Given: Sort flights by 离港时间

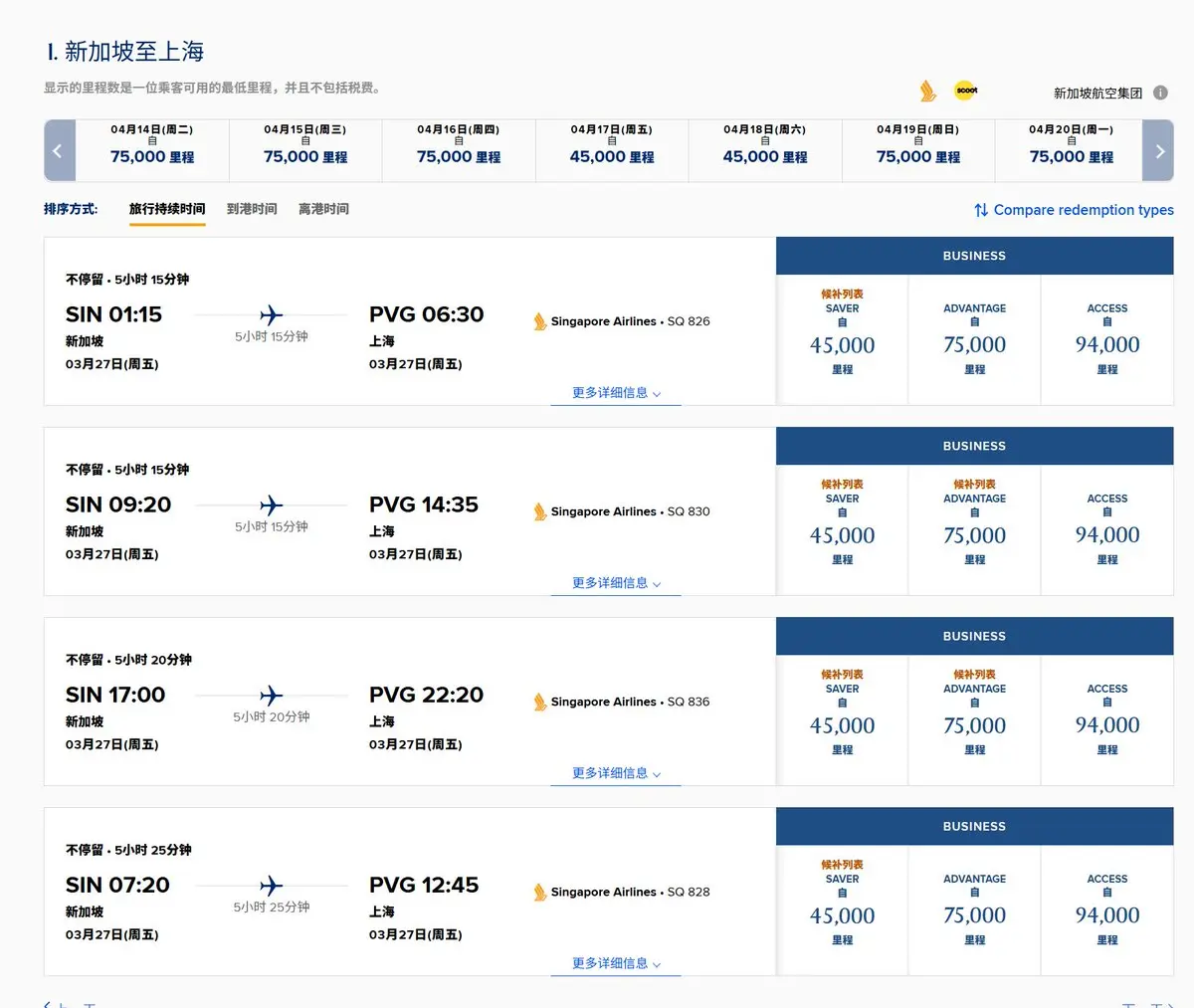Looking at the screenshot, I should point(323,209).
